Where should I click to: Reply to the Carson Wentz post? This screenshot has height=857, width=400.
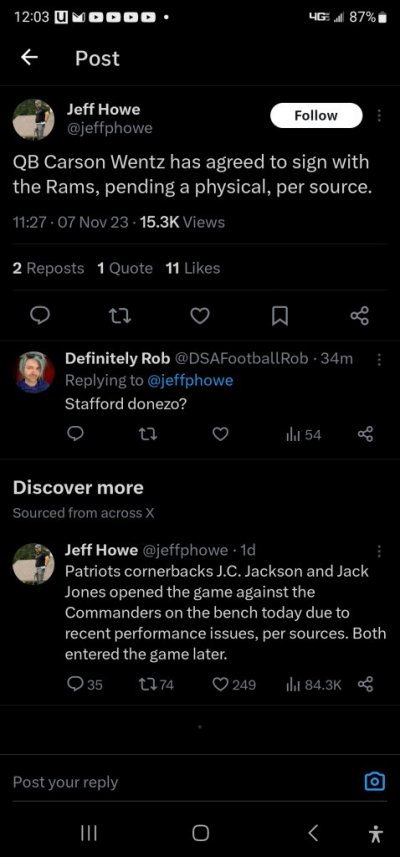coord(42,315)
